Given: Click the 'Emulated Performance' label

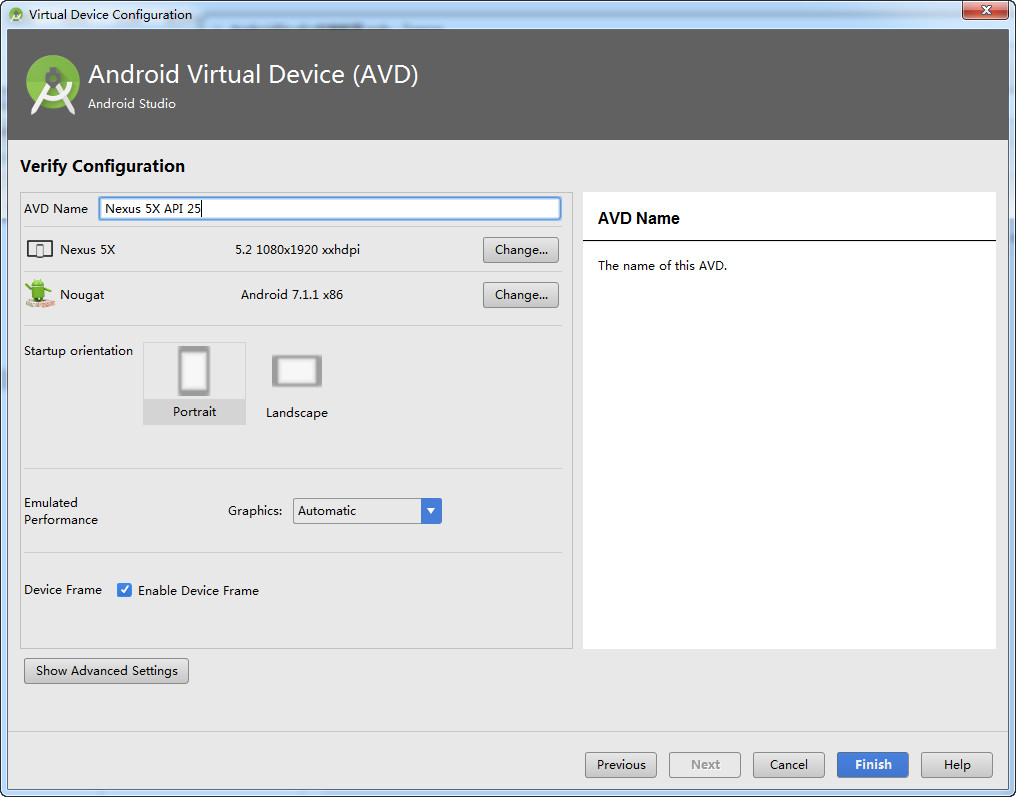Looking at the screenshot, I should (61, 511).
